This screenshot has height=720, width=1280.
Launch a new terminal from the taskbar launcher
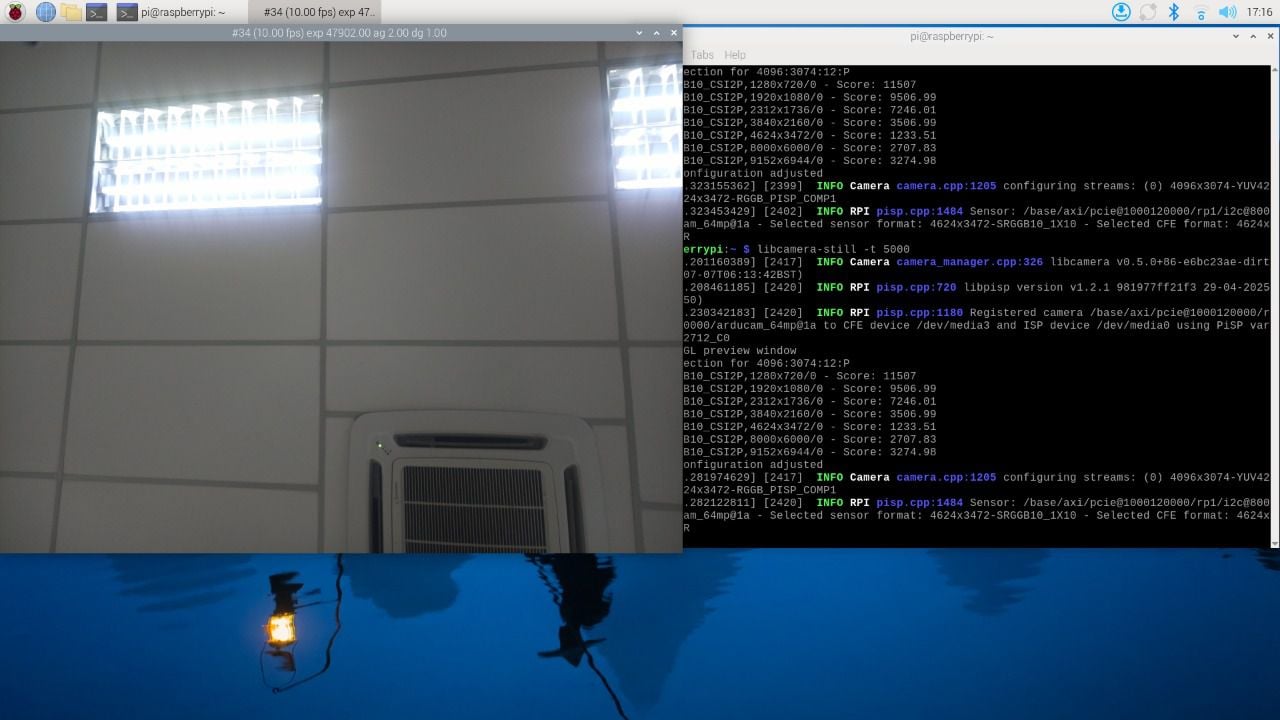tap(97, 12)
